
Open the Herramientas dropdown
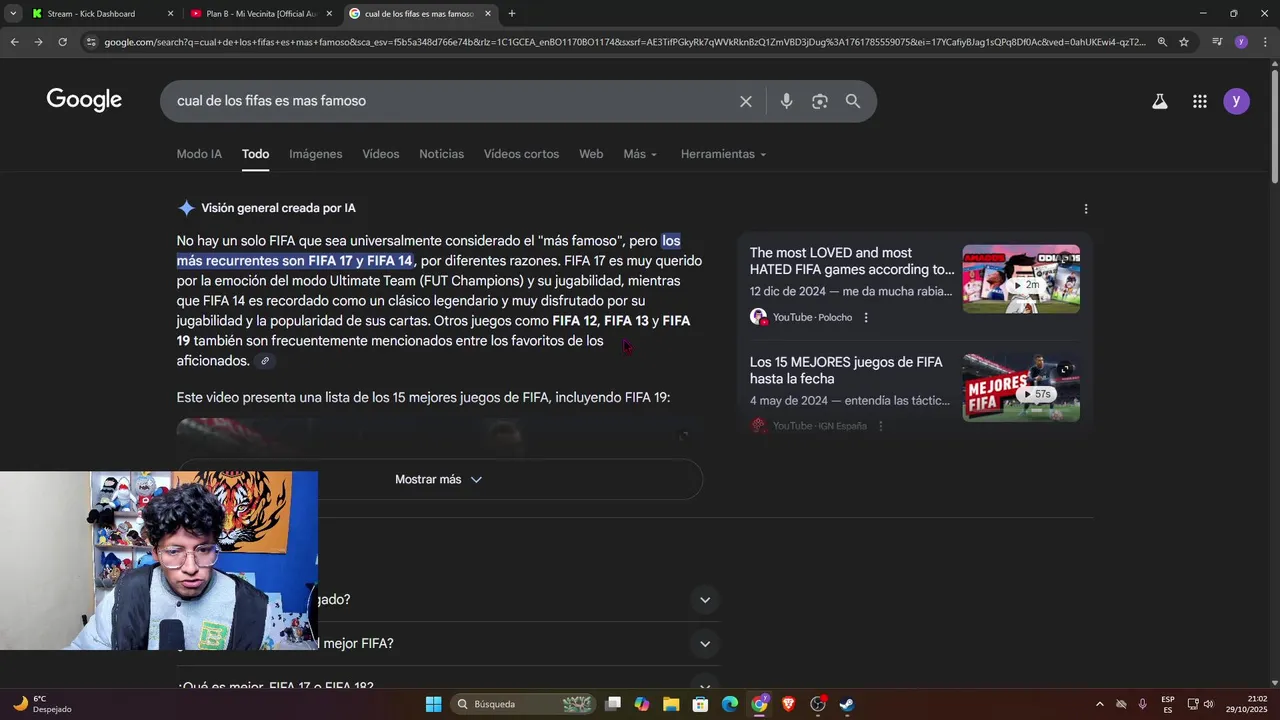click(723, 154)
